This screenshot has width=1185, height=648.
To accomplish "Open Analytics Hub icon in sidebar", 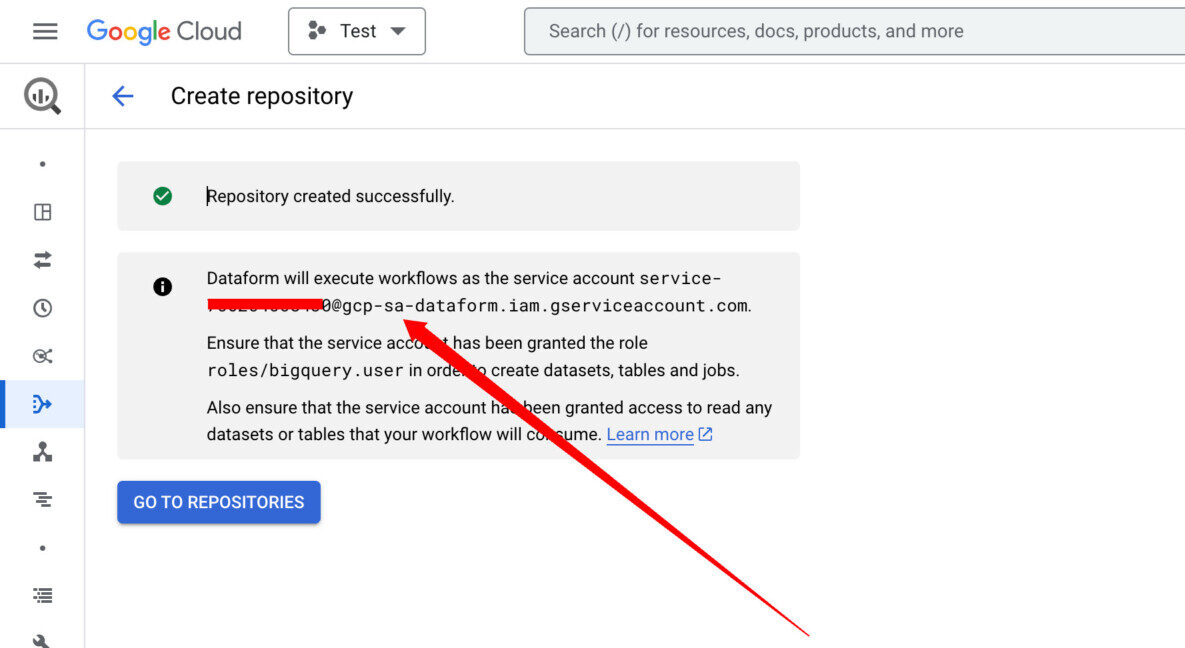I will click(x=42, y=356).
